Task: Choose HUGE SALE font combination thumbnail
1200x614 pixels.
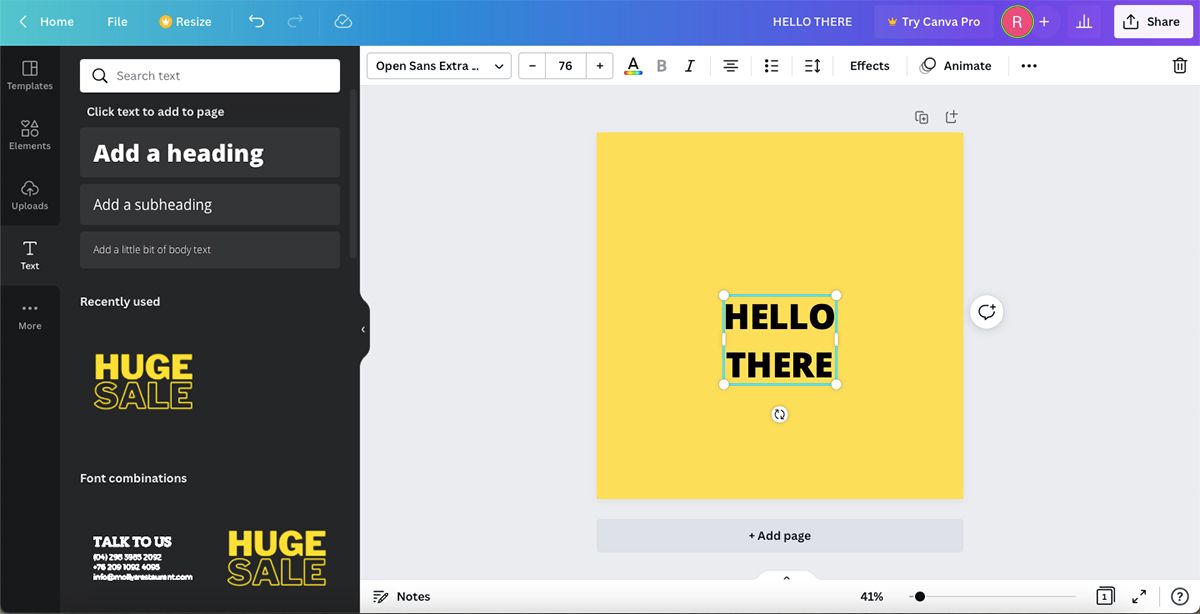Action: pos(276,557)
